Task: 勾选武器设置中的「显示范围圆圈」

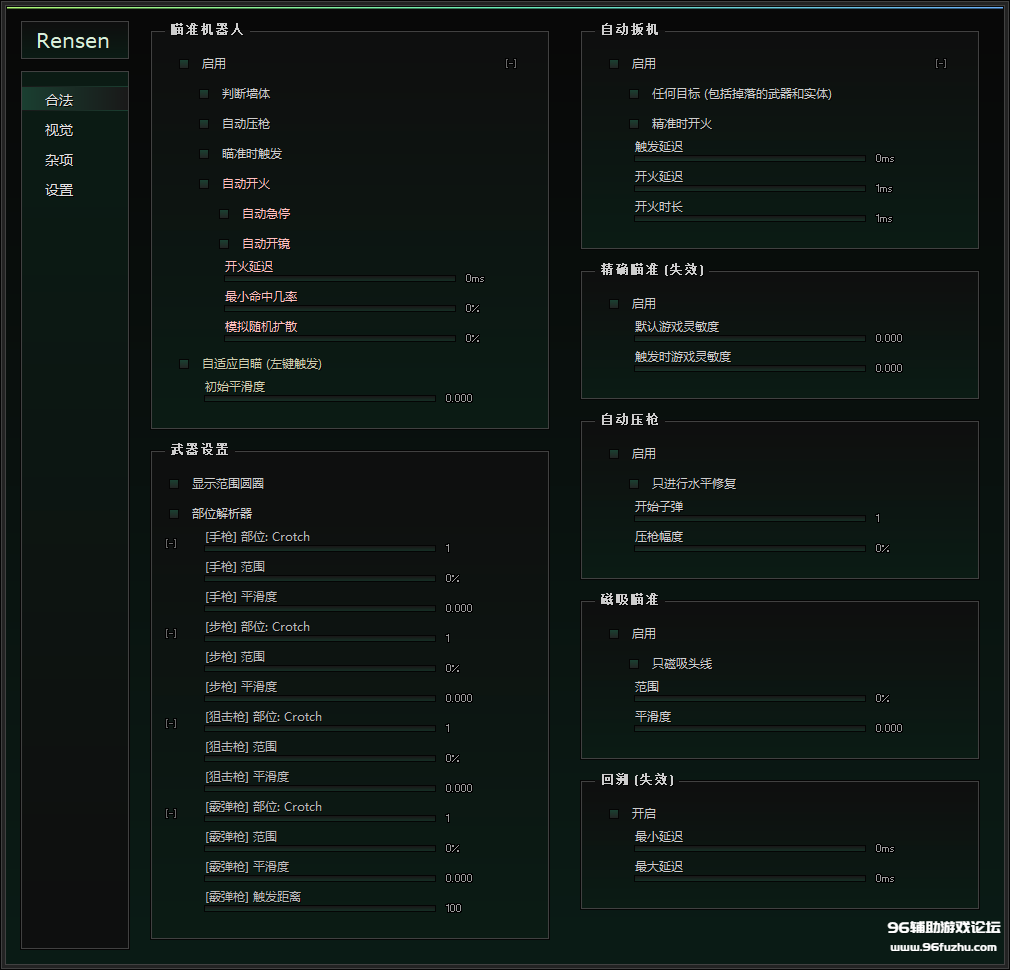Action: (x=173, y=483)
